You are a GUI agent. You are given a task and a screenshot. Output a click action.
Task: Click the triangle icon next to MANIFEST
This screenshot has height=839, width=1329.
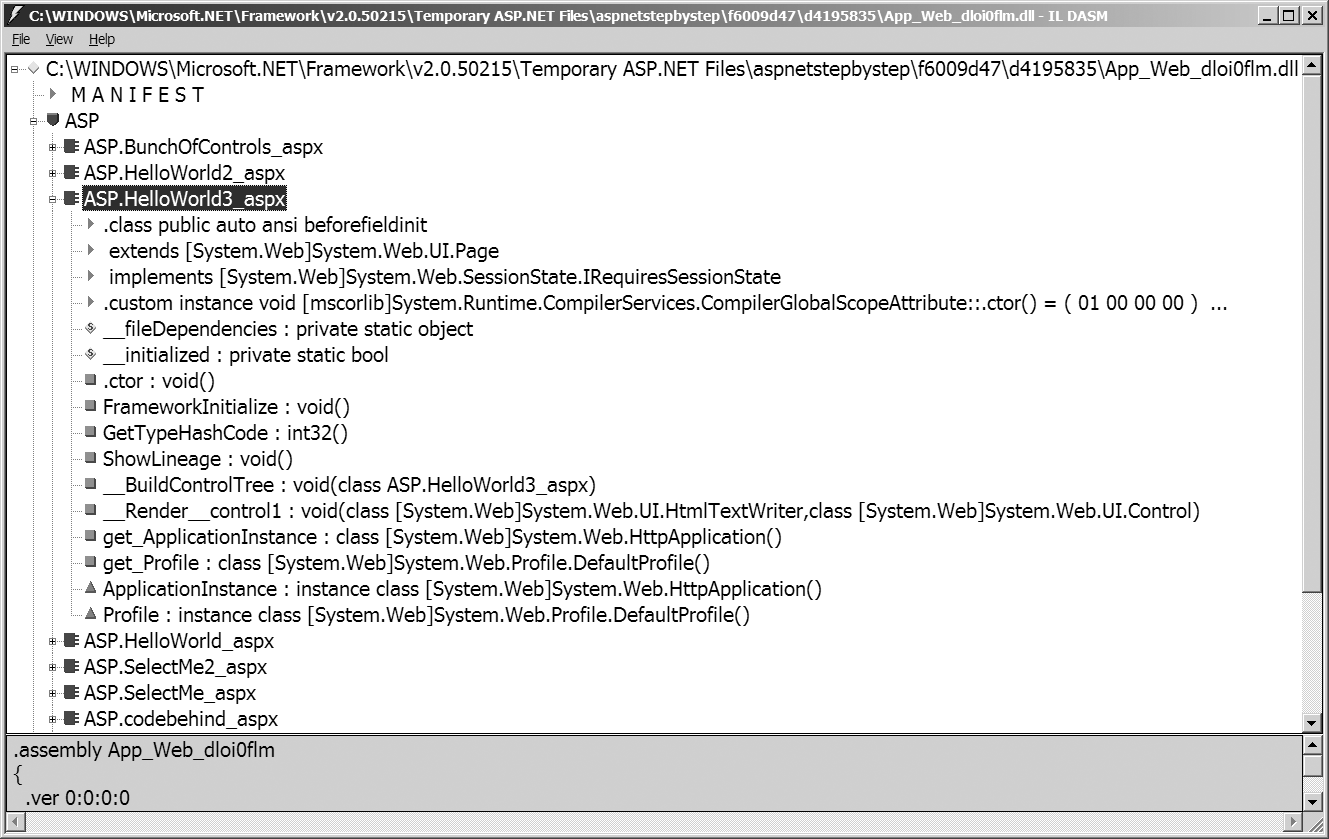click(54, 94)
